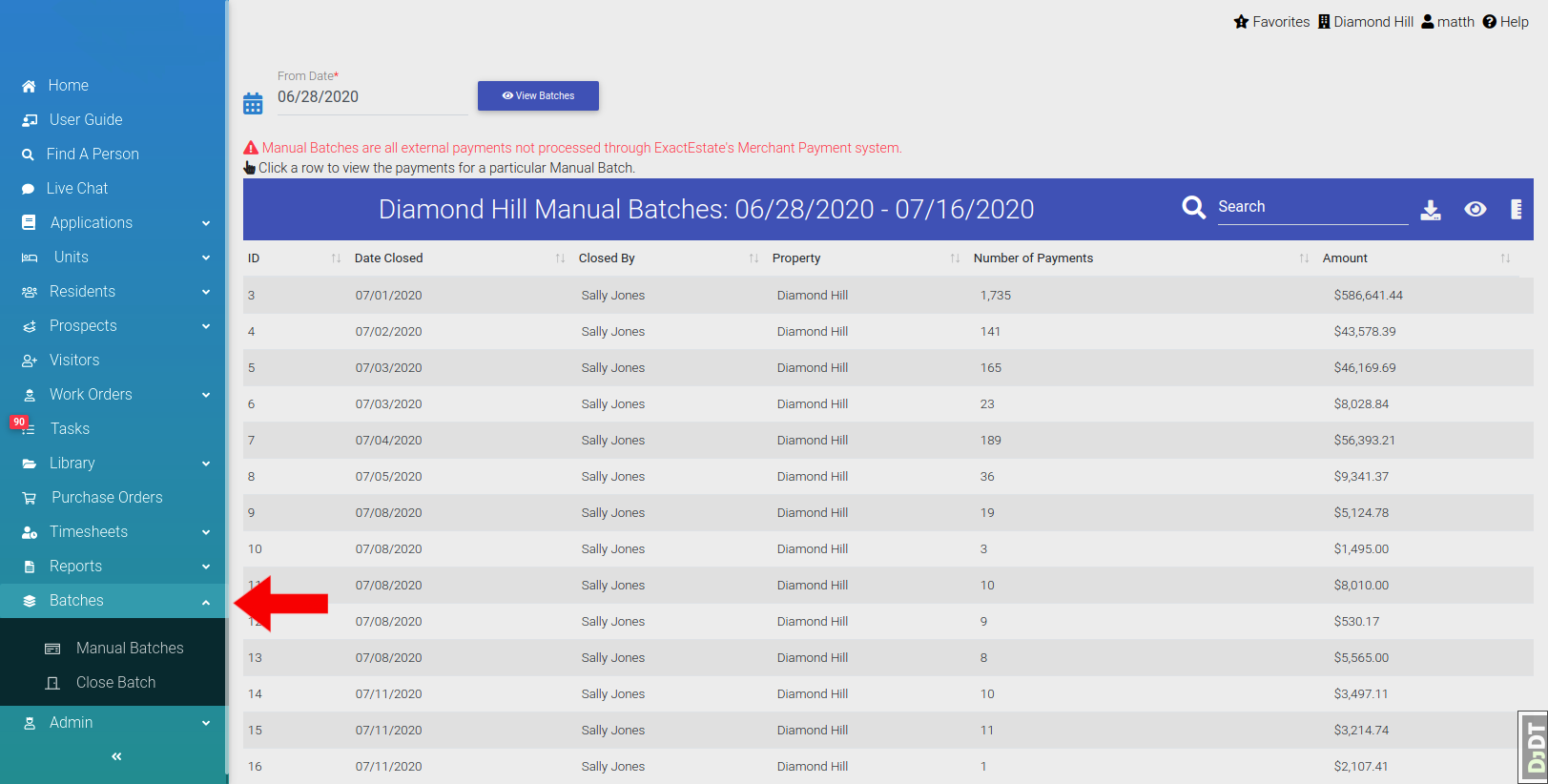
Task: Expand the Reports menu chevron
Action: (x=206, y=567)
